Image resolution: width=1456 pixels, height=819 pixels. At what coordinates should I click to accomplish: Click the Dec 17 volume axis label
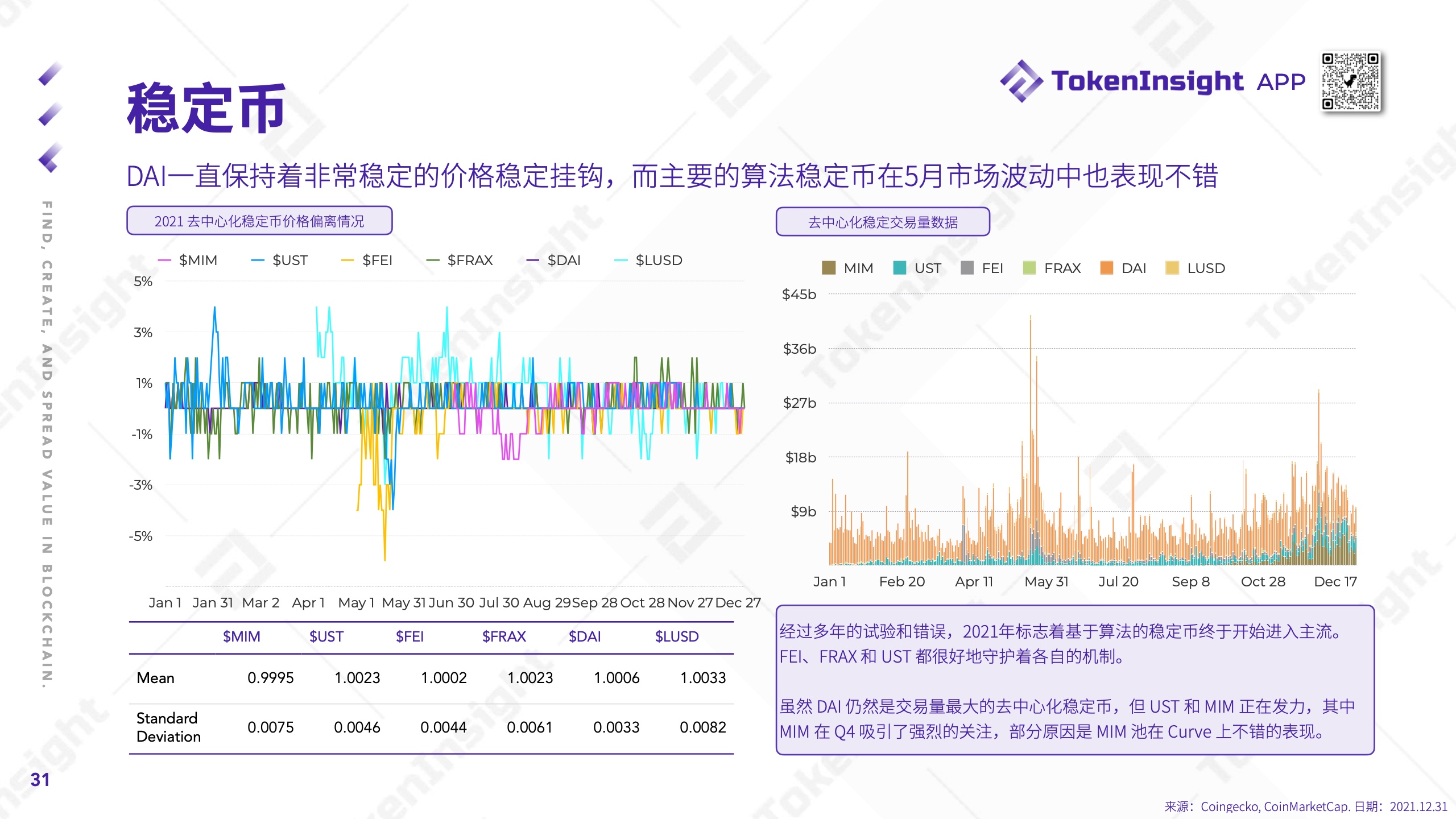click(x=1335, y=582)
